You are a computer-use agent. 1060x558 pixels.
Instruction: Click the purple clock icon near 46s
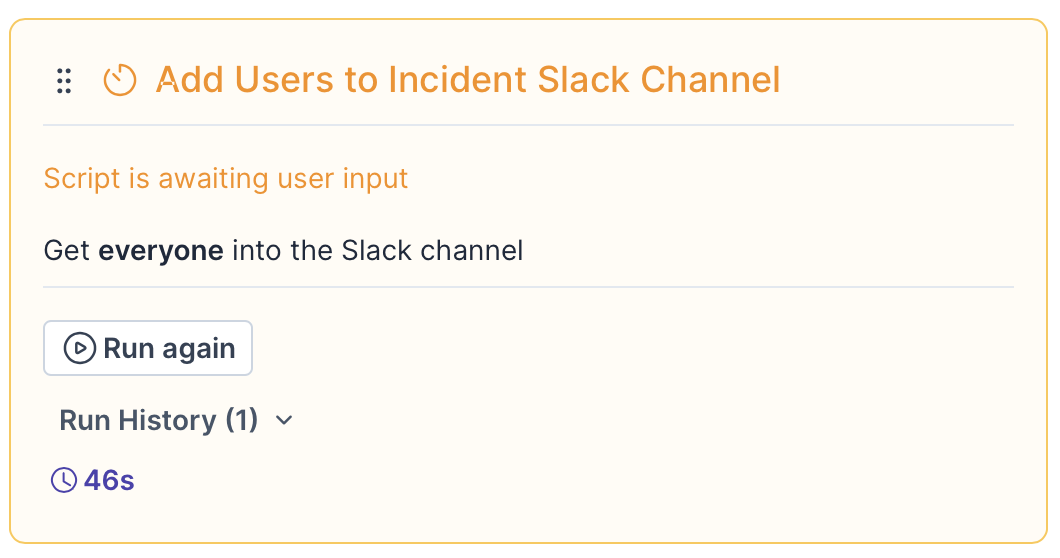click(x=63, y=480)
